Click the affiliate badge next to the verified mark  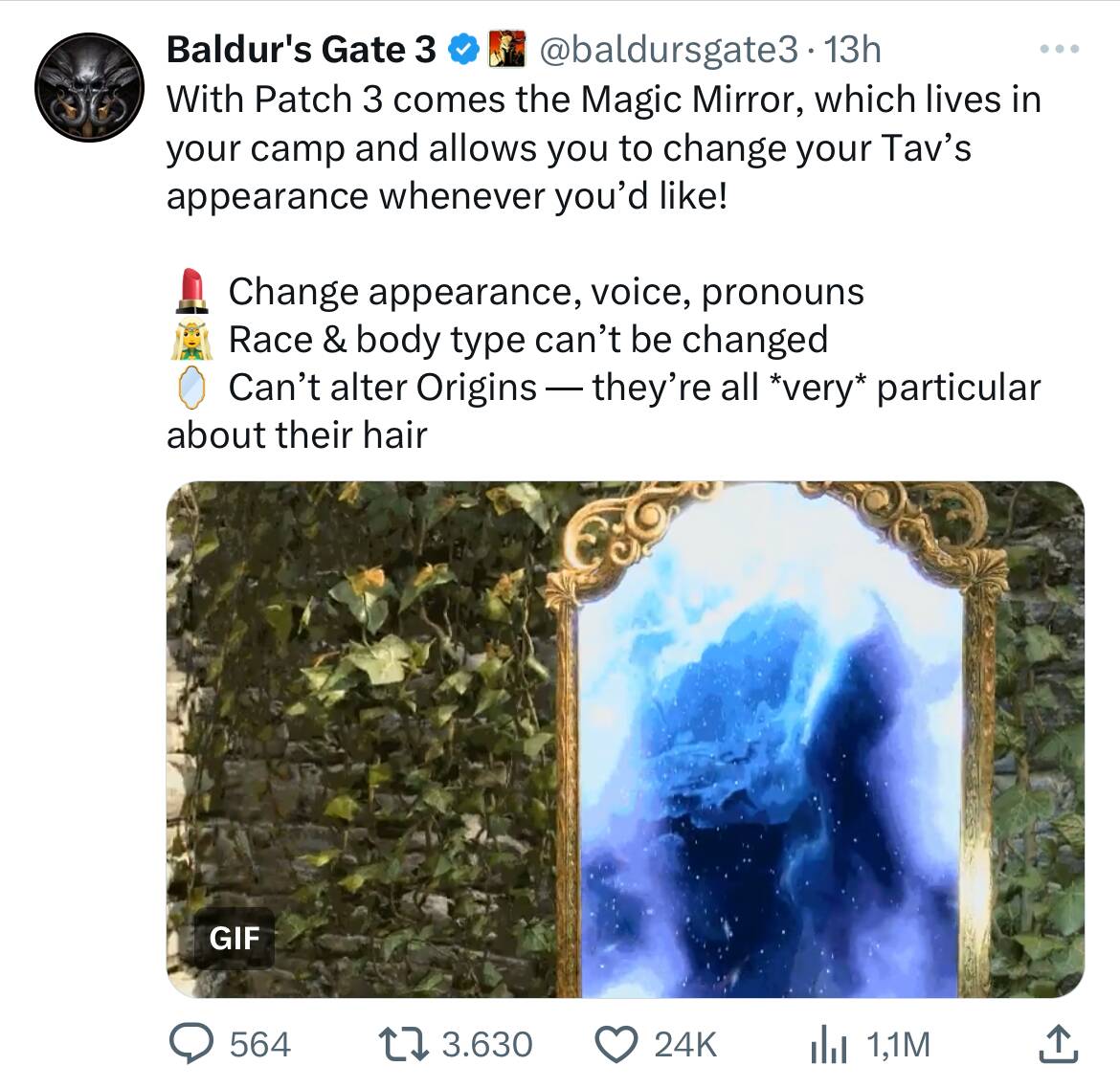[x=506, y=49]
